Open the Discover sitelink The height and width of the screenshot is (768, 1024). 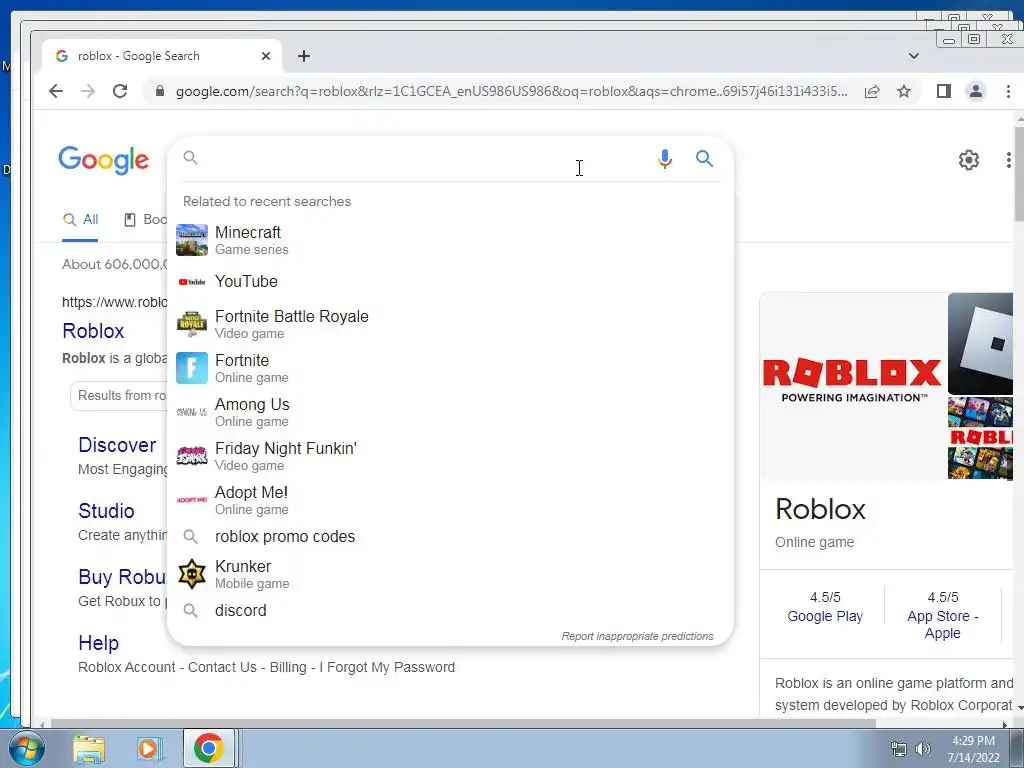[117, 445]
